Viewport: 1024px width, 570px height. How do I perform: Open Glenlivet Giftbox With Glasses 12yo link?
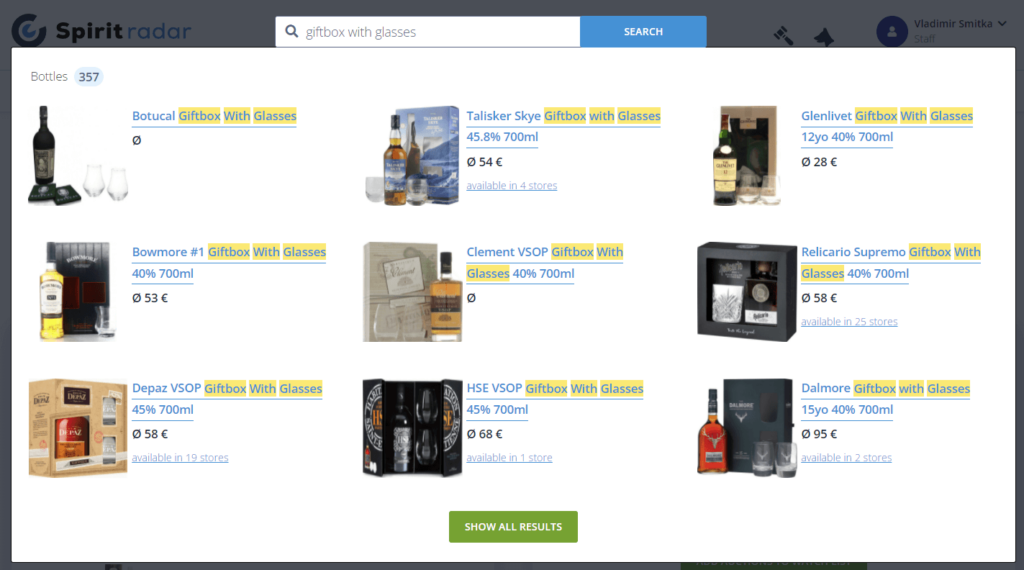point(887,126)
